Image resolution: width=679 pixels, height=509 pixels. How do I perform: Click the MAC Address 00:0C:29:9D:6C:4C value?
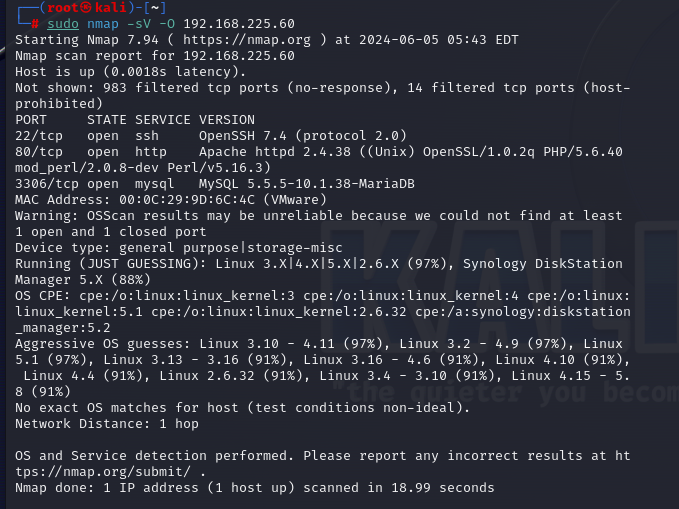[187, 200]
